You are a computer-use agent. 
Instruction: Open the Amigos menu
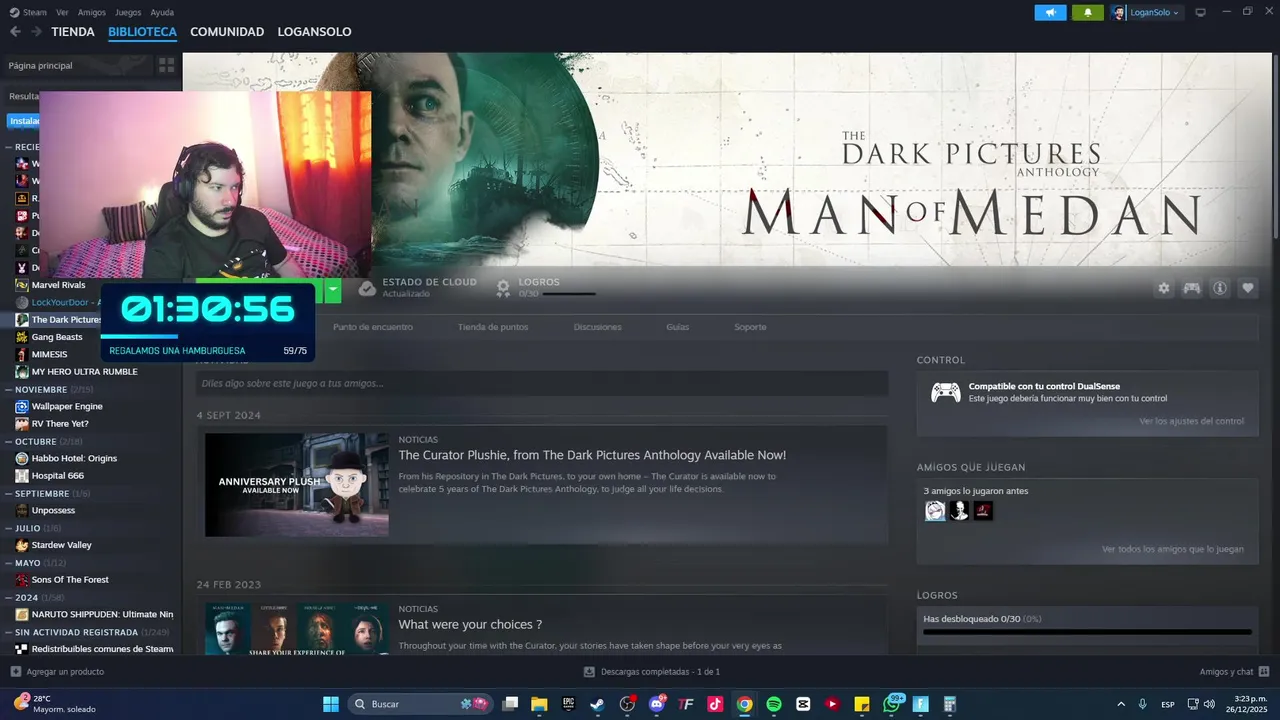(x=91, y=12)
